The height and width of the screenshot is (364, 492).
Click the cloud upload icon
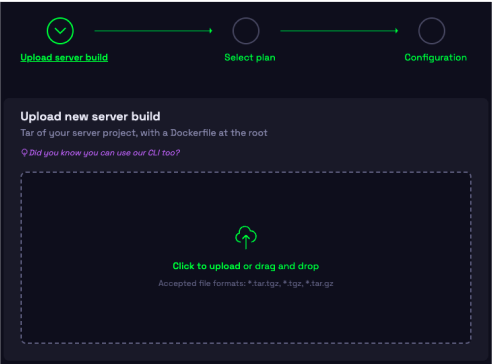246,237
